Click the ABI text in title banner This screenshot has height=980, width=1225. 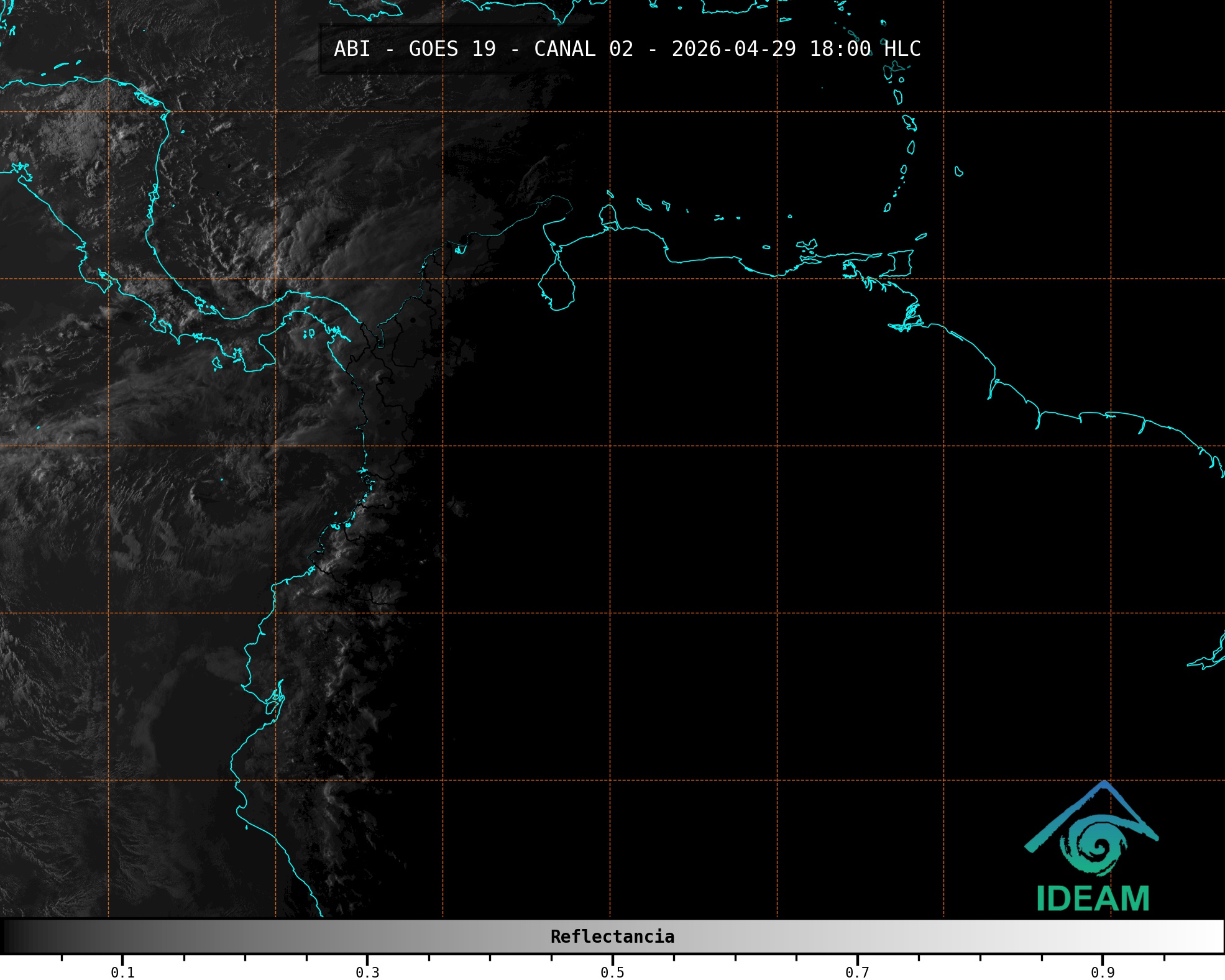[352, 49]
